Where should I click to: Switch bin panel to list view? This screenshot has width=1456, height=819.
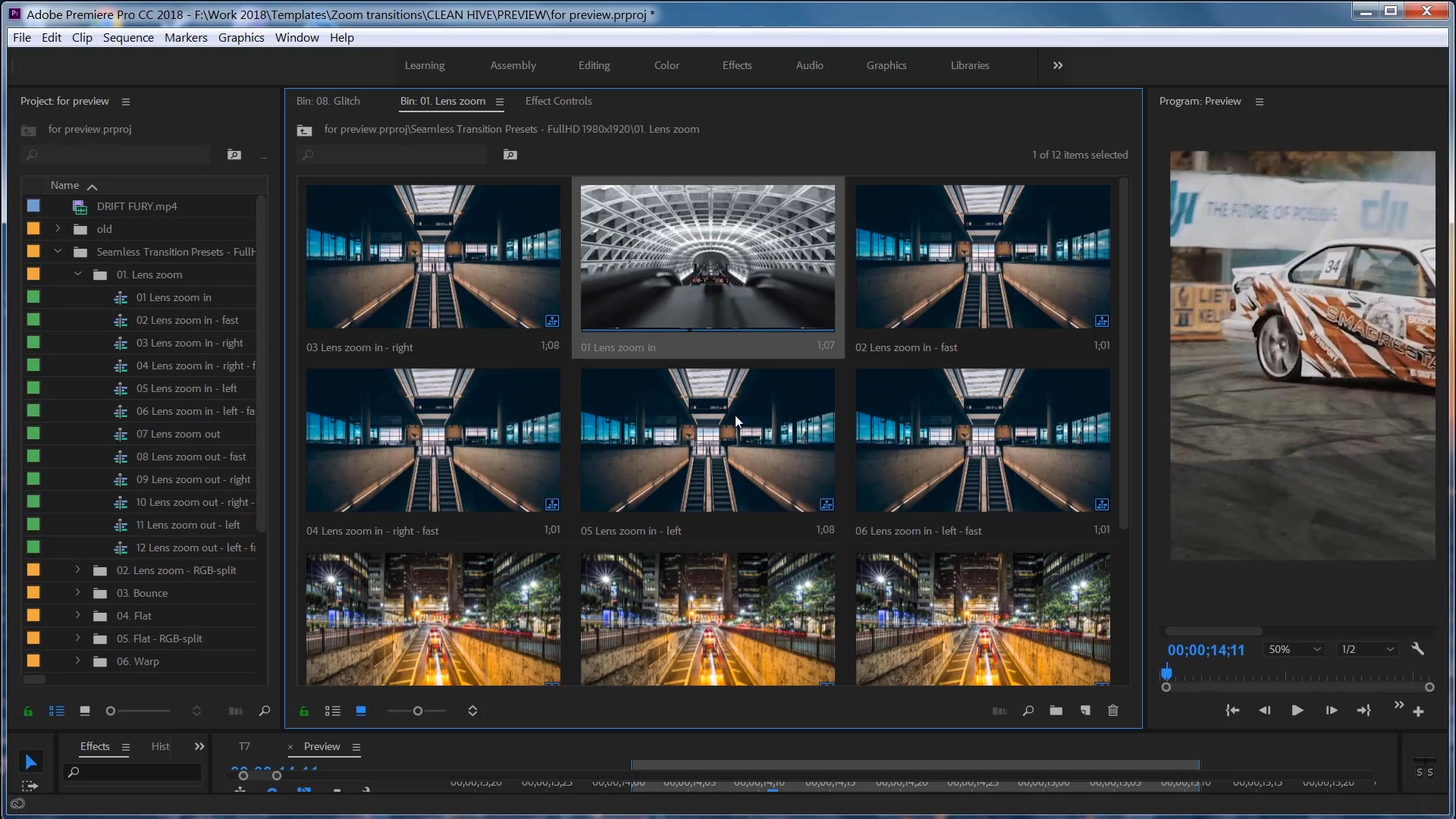coord(332,711)
